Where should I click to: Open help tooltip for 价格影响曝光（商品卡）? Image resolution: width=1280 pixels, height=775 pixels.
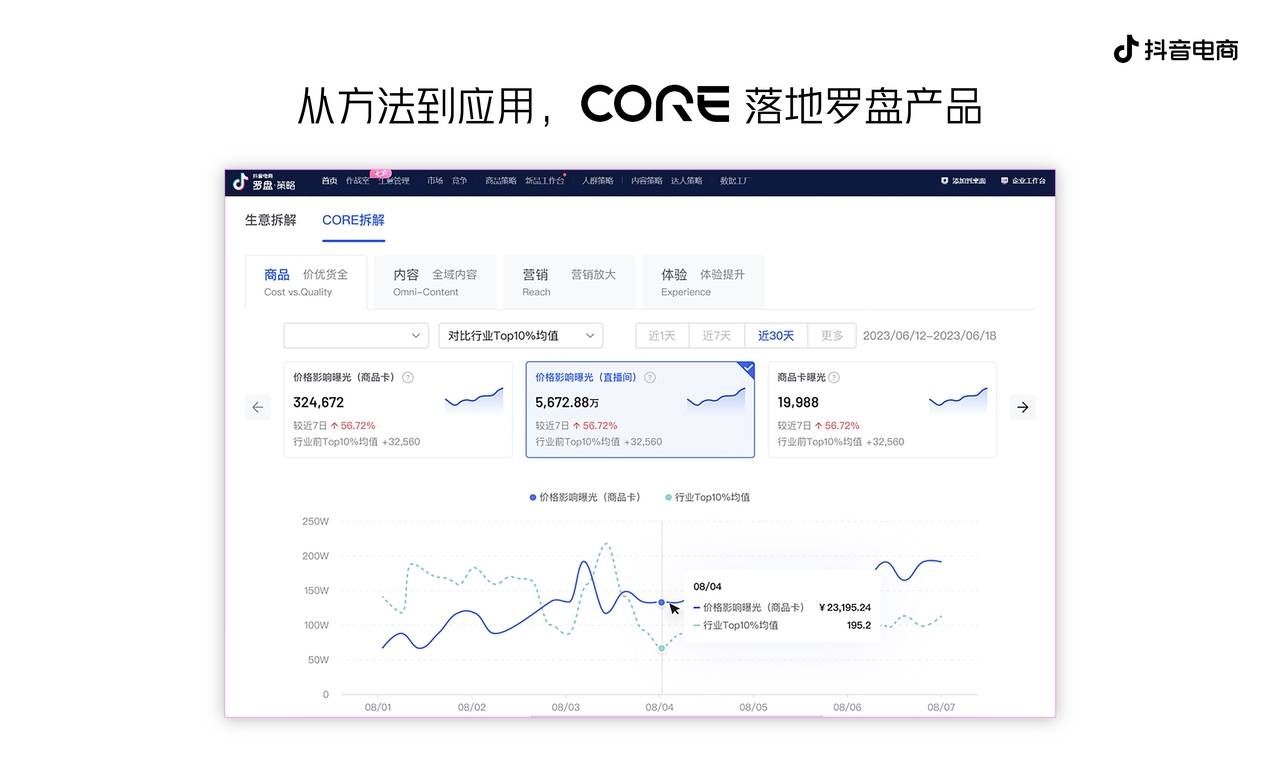(408, 378)
